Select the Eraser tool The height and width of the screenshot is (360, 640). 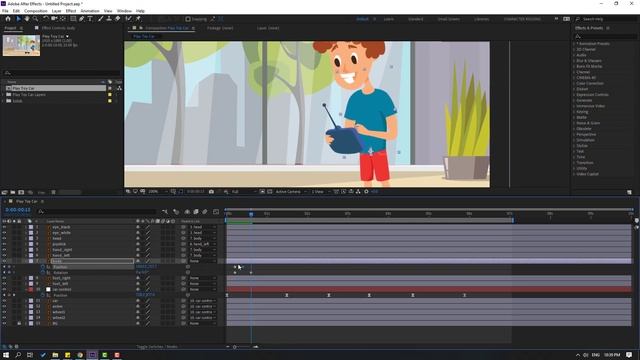tap(118, 19)
